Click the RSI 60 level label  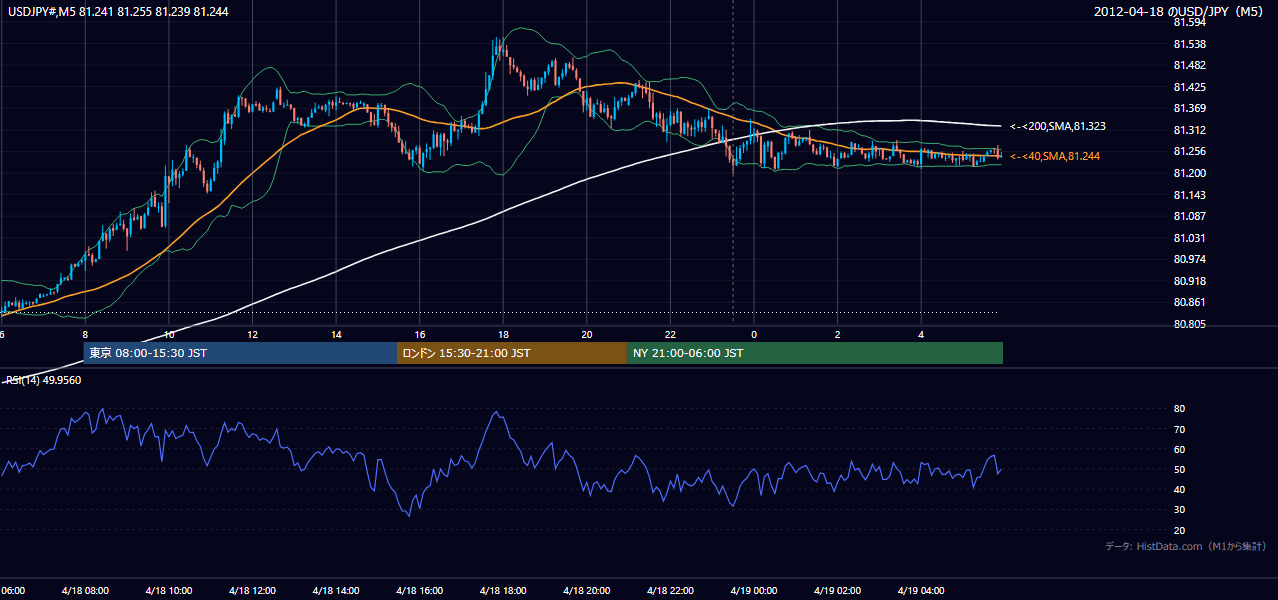[1179, 449]
